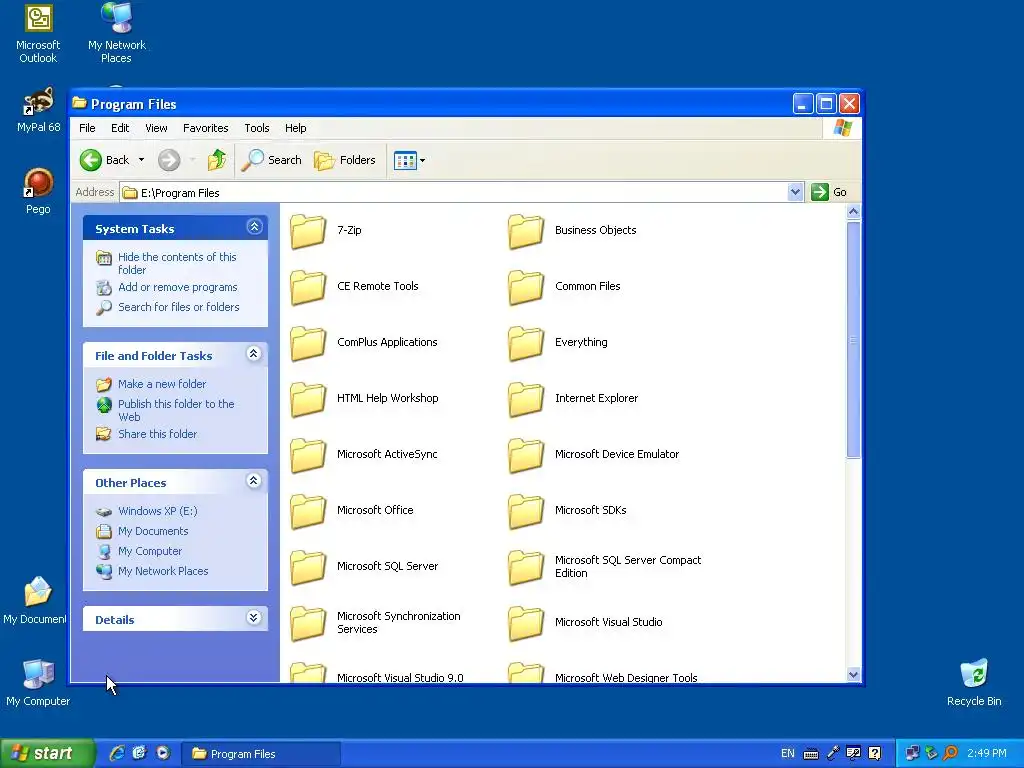Click My Computer desktop icon
This screenshot has height=768, width=1024.
point(38,682)
